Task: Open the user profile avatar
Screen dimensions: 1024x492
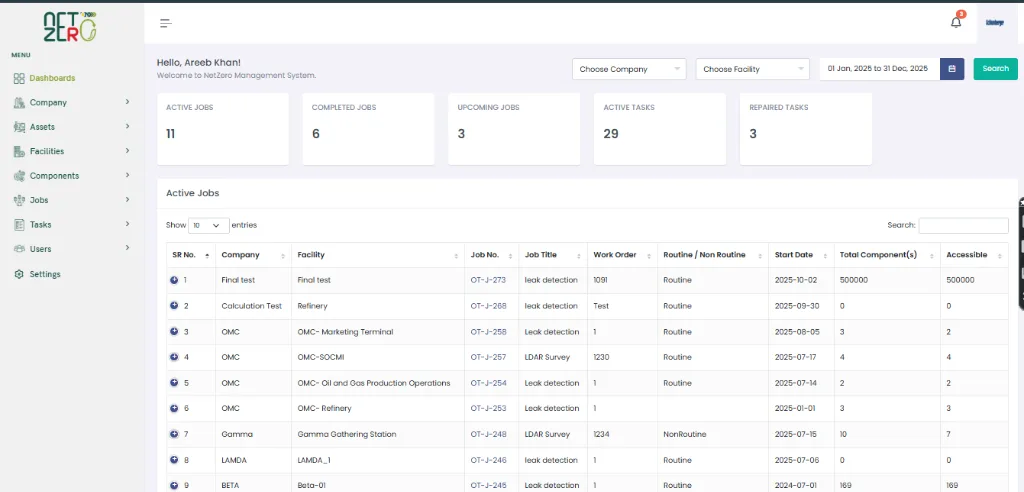Action: tap(994, 23)
